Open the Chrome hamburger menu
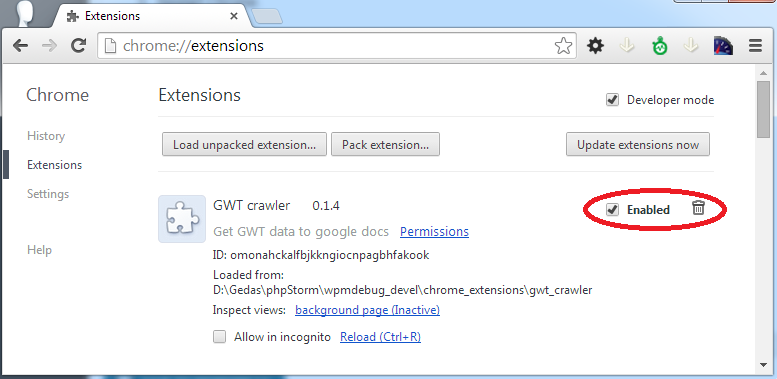The height and width of the screenshot is (379, 777). coord(755,46)
